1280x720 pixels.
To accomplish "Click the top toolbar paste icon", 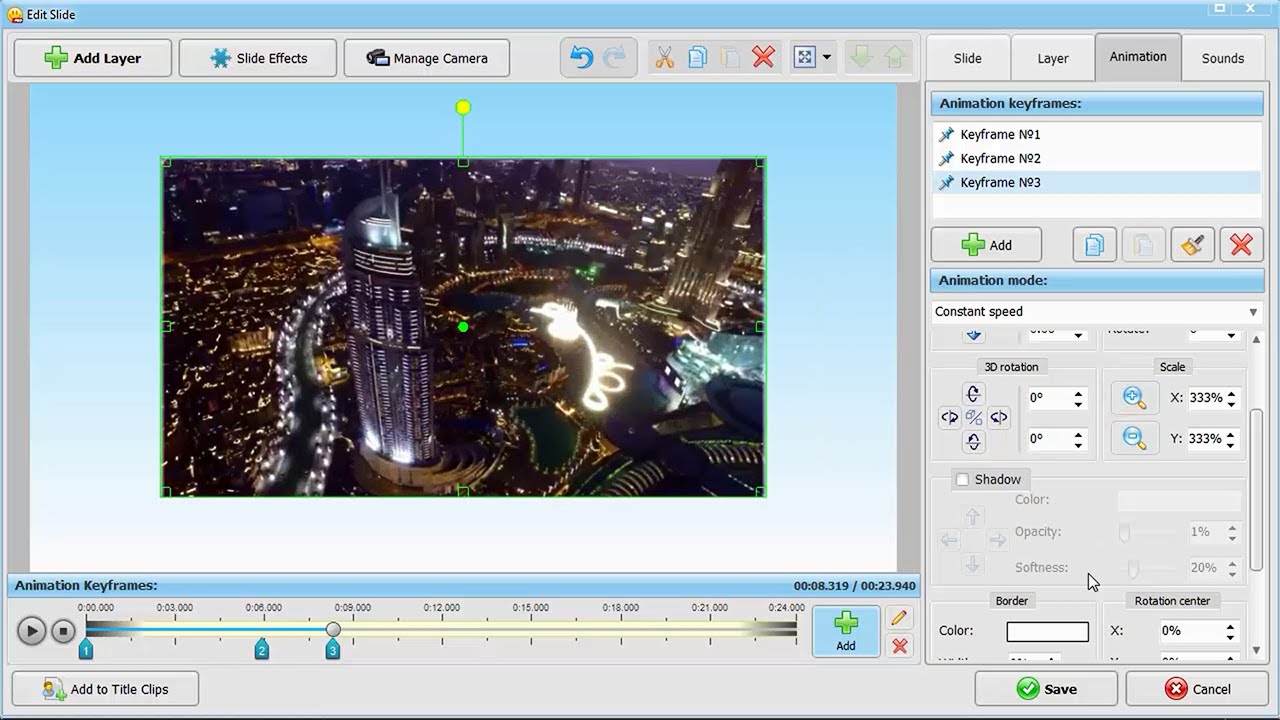I will pos(730,58).
